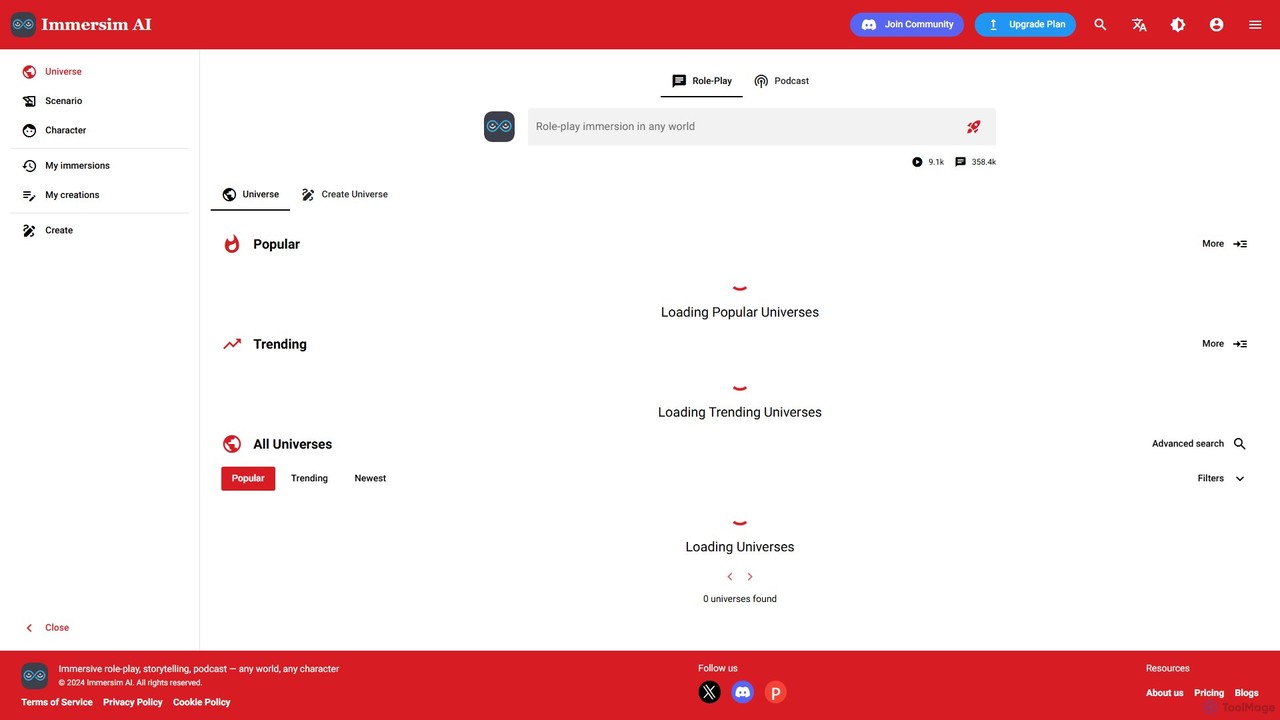
Task: Click the chat message count icon 358.4k
Action: coord(960,162)
